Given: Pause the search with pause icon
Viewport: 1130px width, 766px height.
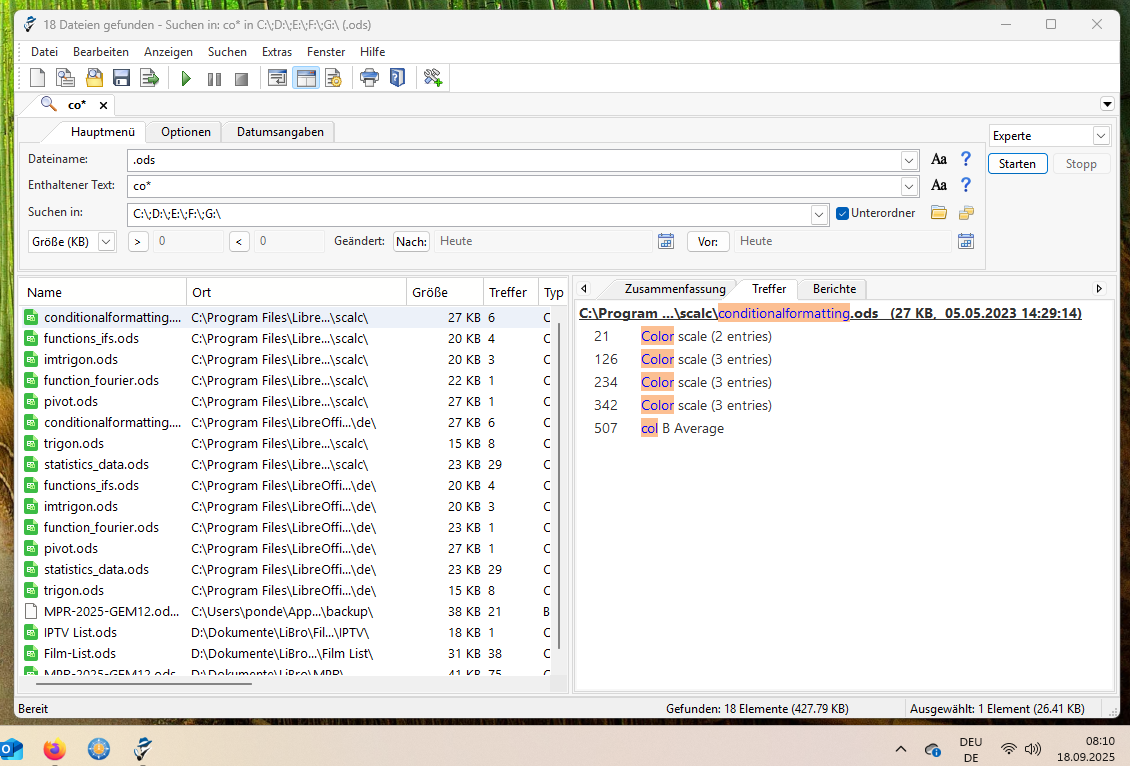Looking at the screenshot, I should pyautogui.click(x=214, y=79).
